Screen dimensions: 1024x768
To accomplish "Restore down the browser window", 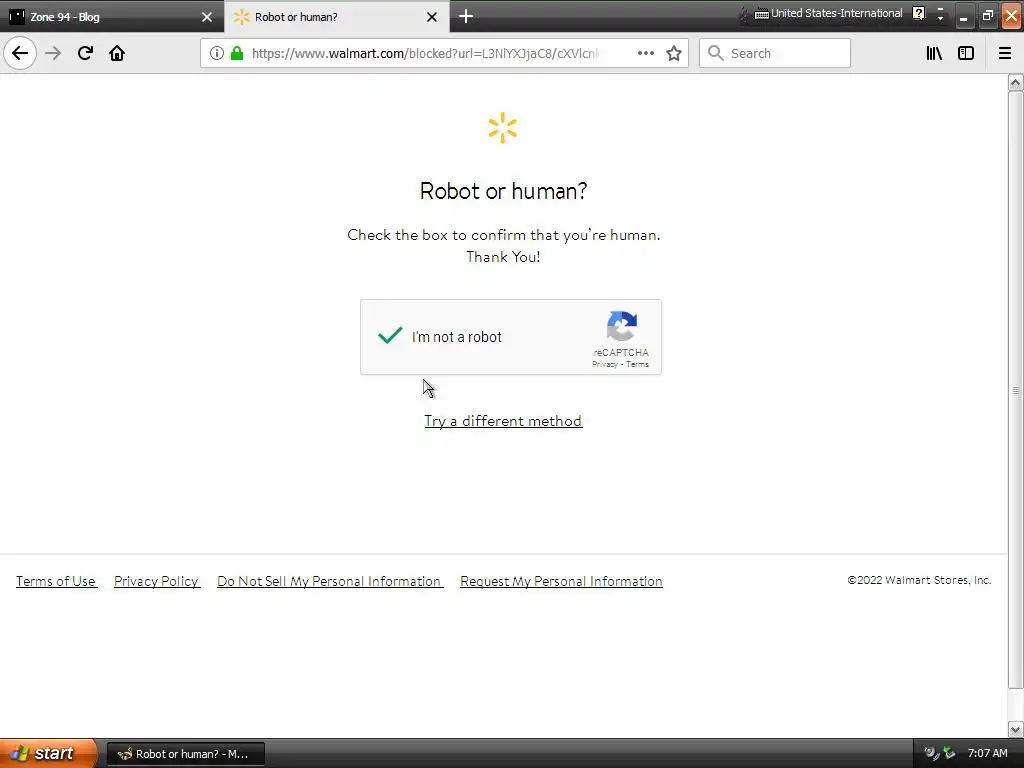I will coord(987,16).
